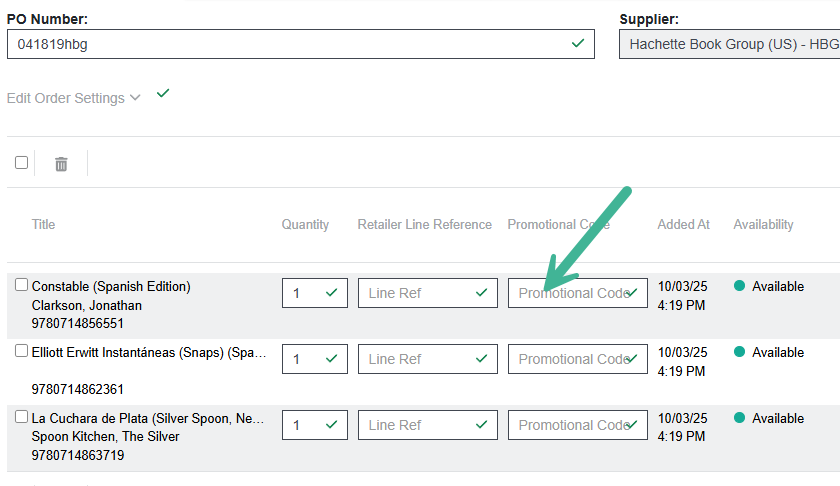Click green availability dot for Constable row
Viewport: 840px width, 486px height.
(x=740, y=286)
